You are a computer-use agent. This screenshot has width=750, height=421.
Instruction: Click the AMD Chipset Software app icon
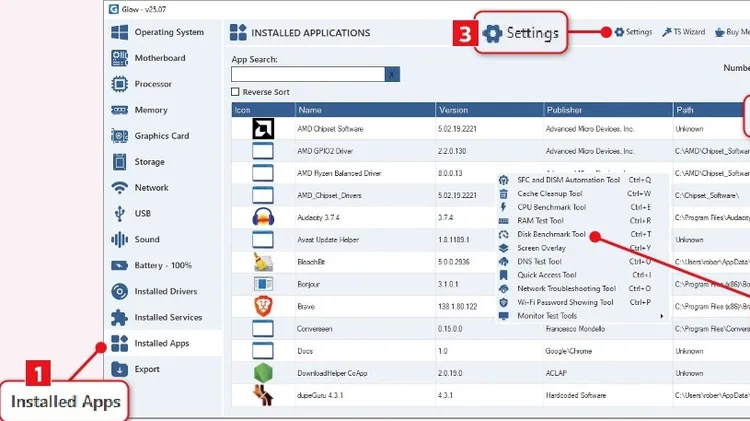tap(263, 129)
